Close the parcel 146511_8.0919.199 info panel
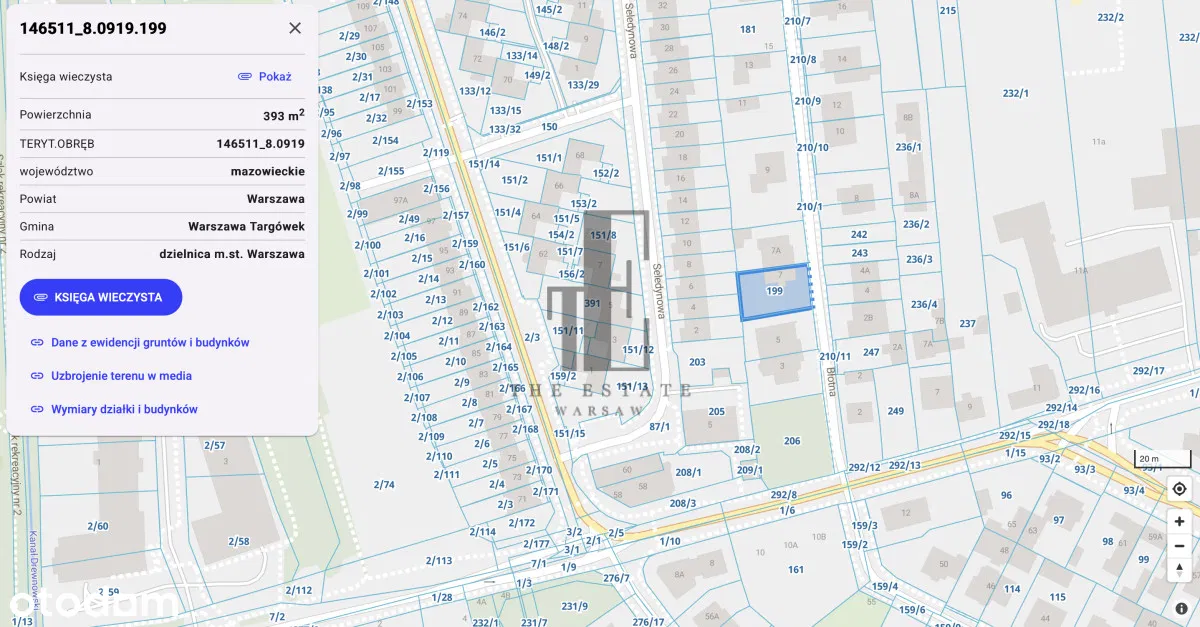This screenshot has width=1200, height=627. [295, 28]
